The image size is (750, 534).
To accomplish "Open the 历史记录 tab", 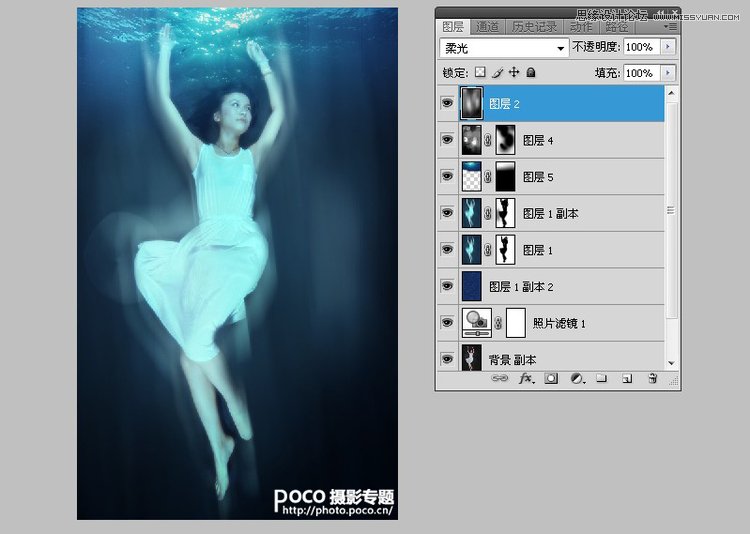I will [x=534, y=27].
